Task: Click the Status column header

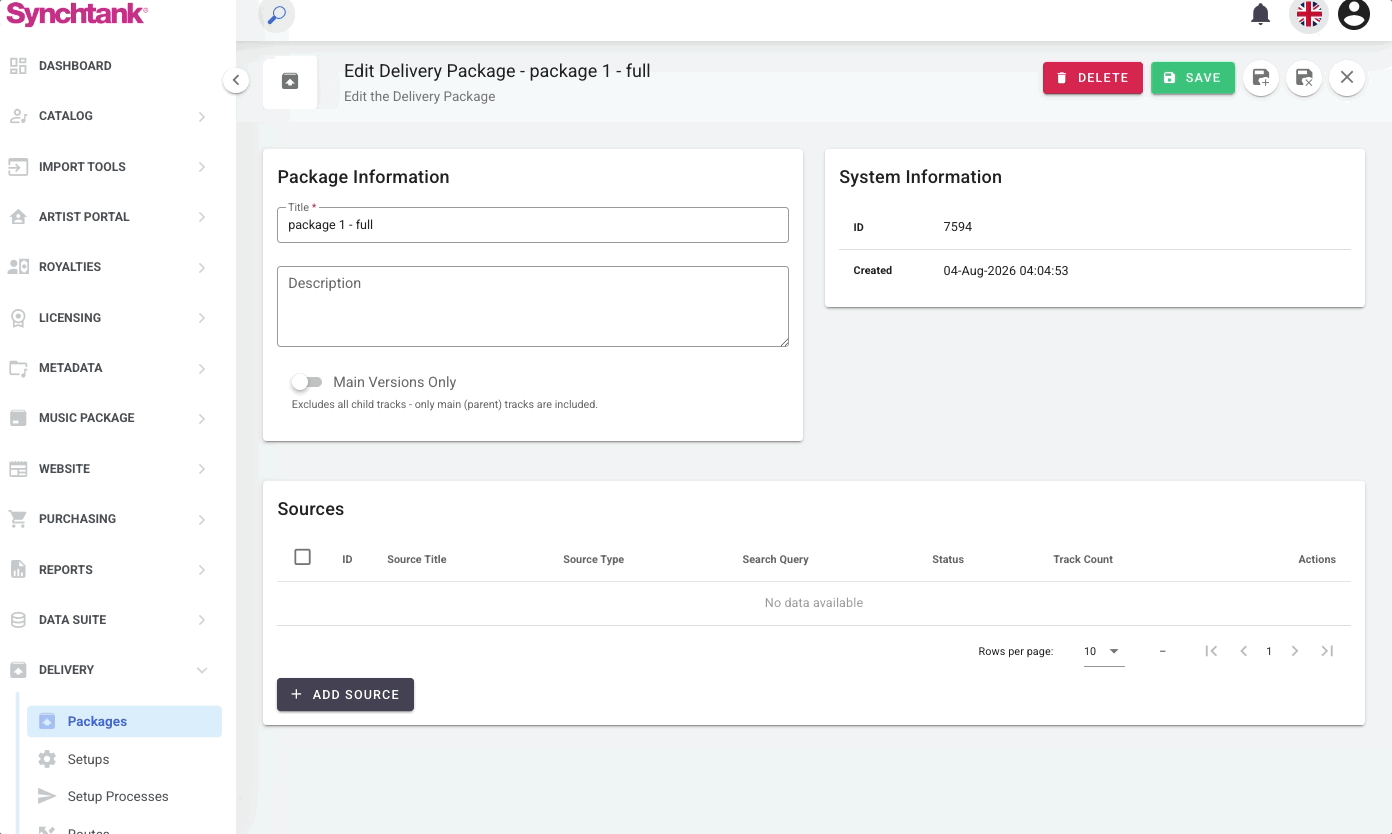Action: pos(948,559)
